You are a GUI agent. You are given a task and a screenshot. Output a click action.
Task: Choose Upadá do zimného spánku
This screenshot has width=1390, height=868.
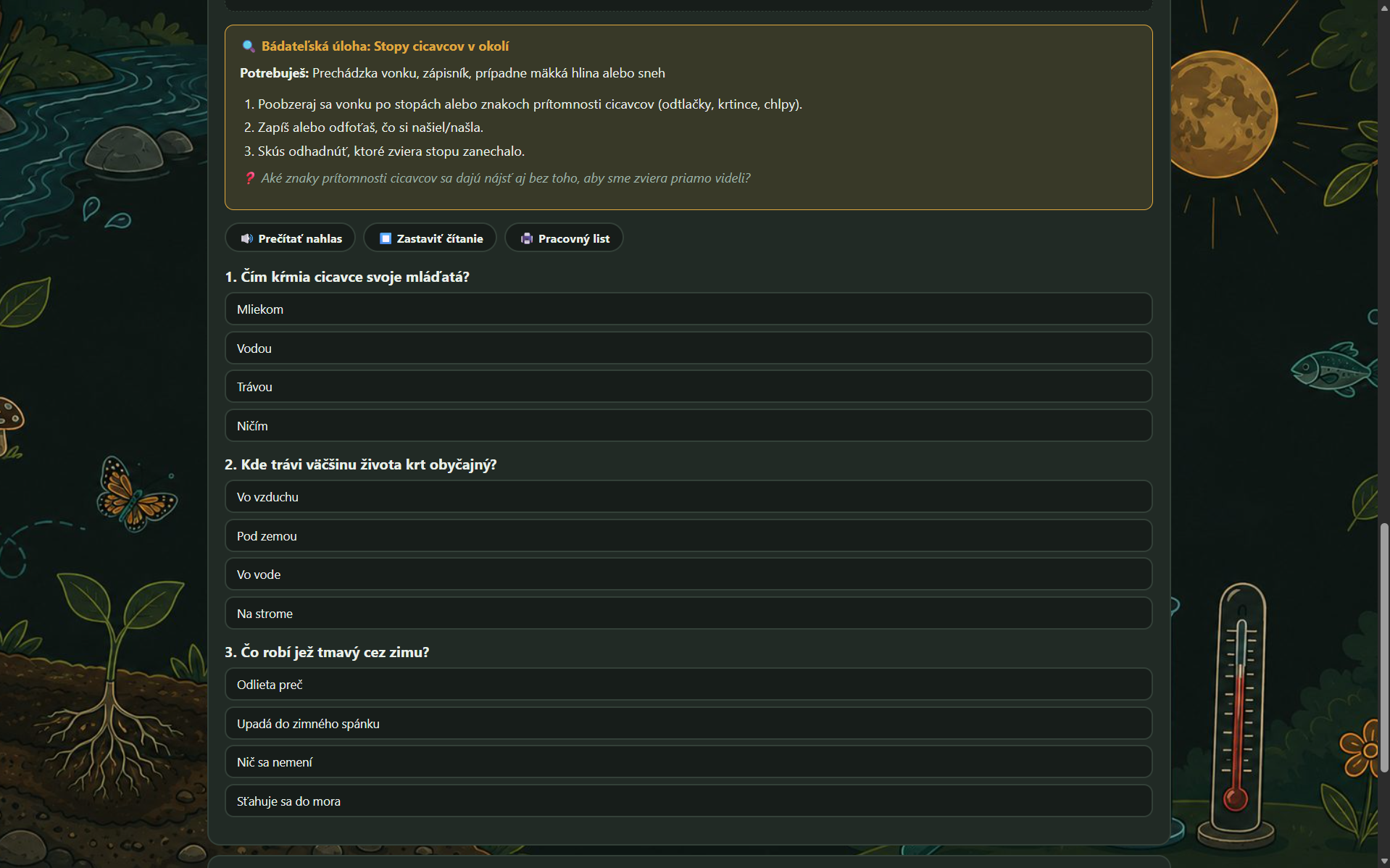click(688, 724)
